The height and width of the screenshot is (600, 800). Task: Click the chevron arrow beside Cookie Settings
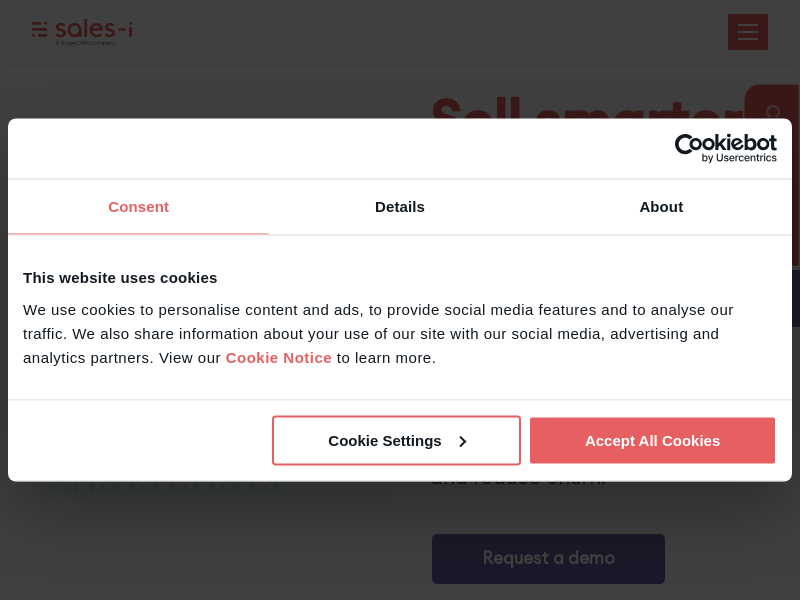pyautogui.click(x=462, y=441)
